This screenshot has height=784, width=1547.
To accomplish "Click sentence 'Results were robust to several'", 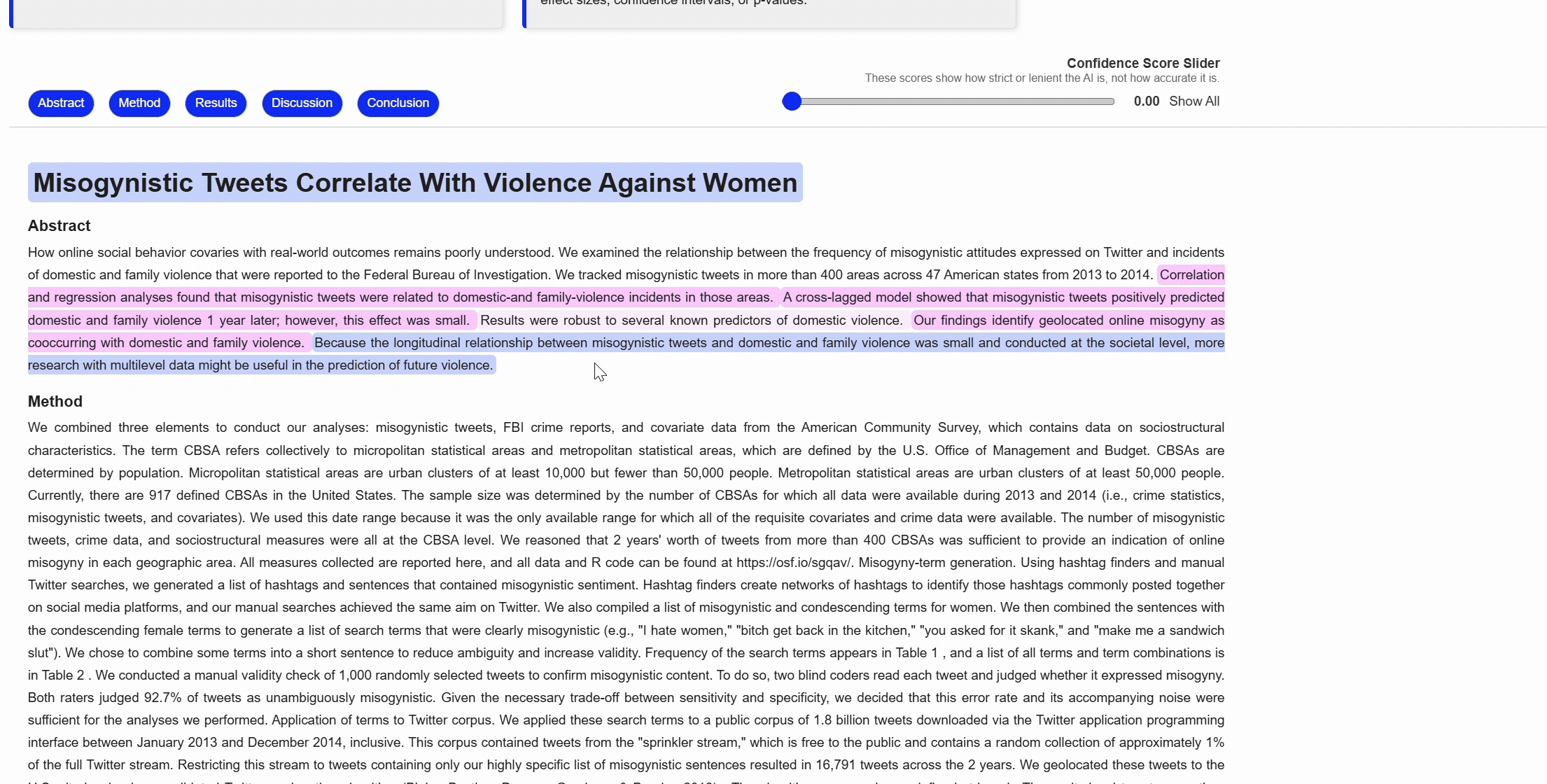I will pos(691,321).
